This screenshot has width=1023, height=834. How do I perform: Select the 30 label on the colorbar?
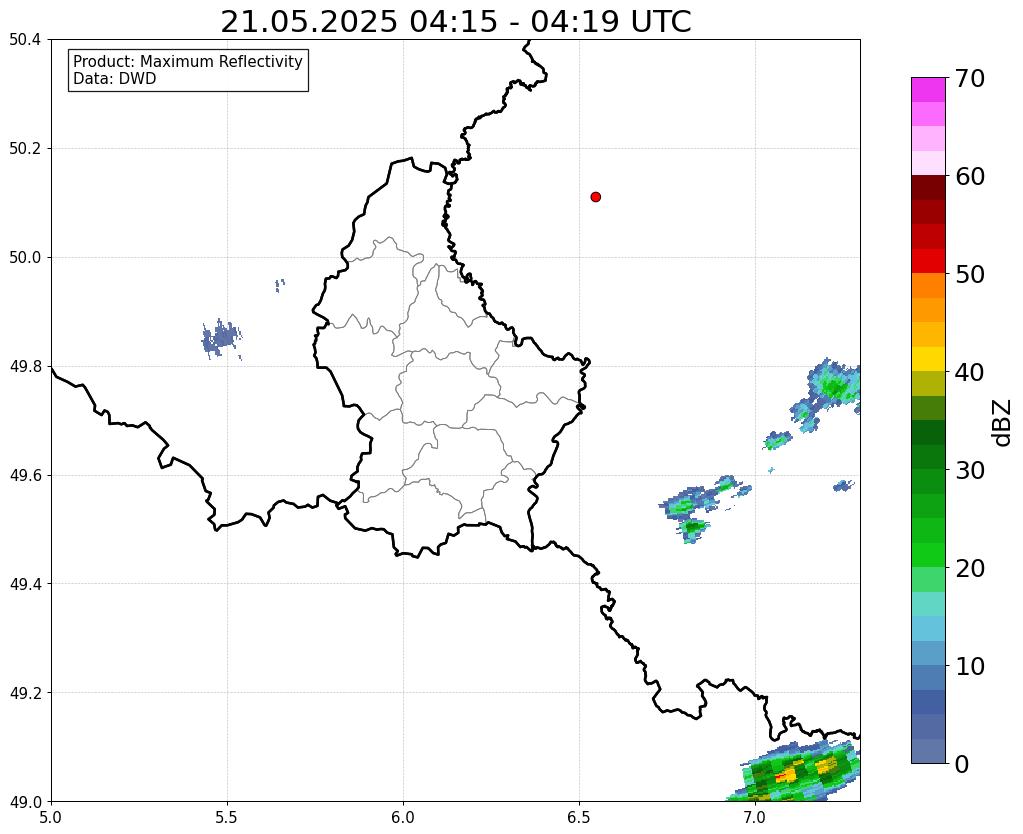(x=969, y=470)
